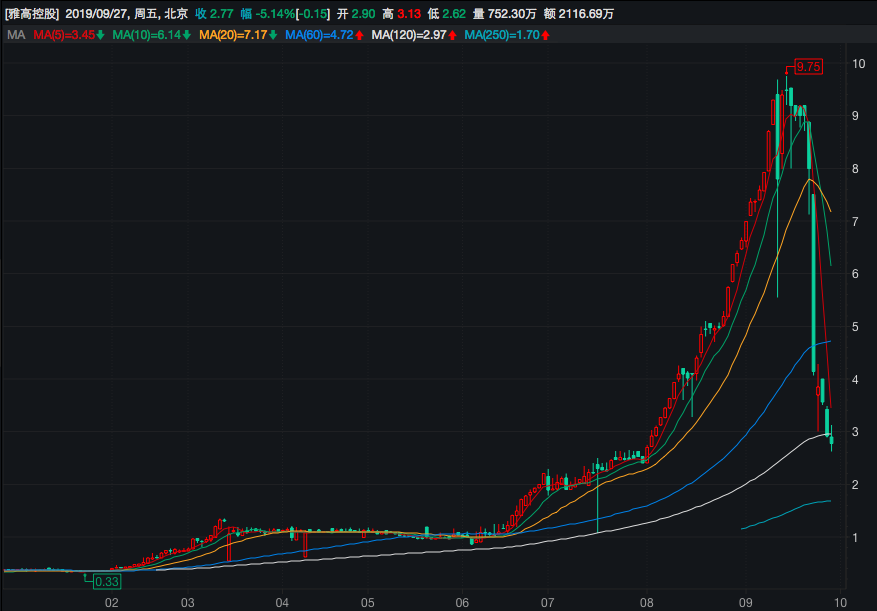Viewport: 877px width, 611px height.
Task: Click the 06 month label on time axis
Action: coord(462,602)
